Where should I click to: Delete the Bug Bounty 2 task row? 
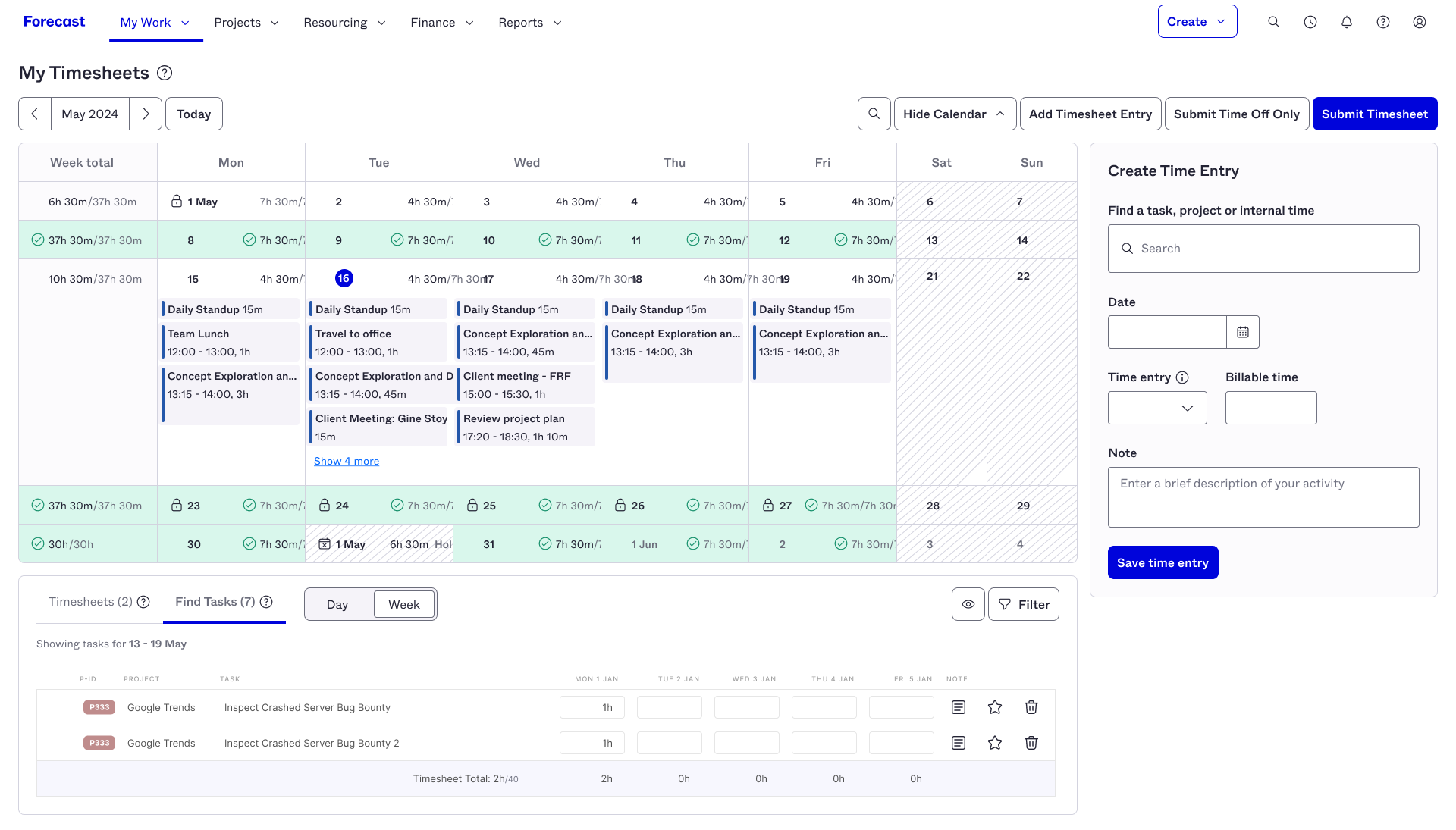[1031, 743]
